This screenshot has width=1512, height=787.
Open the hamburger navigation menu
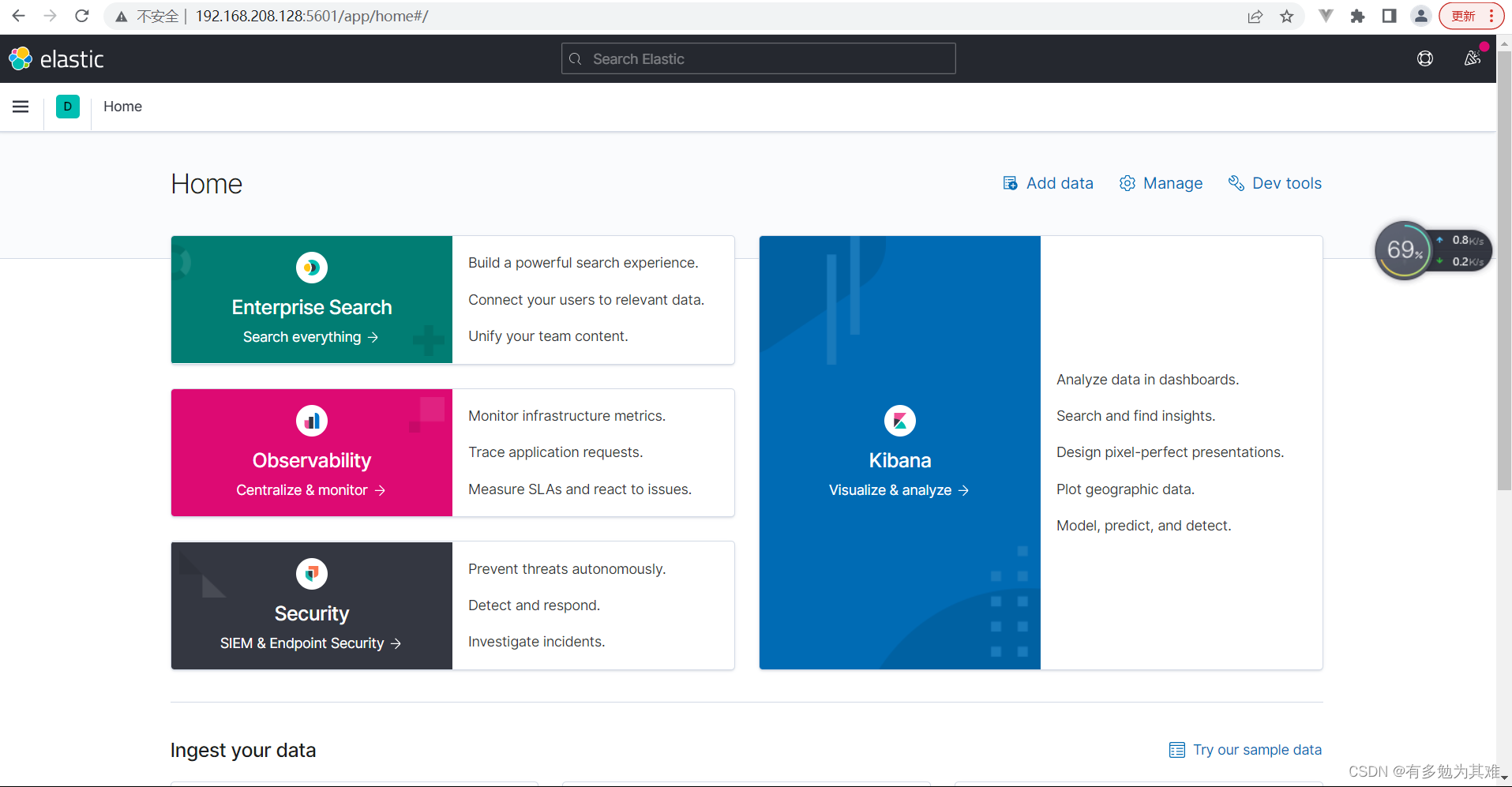click(x=21, y=107)
